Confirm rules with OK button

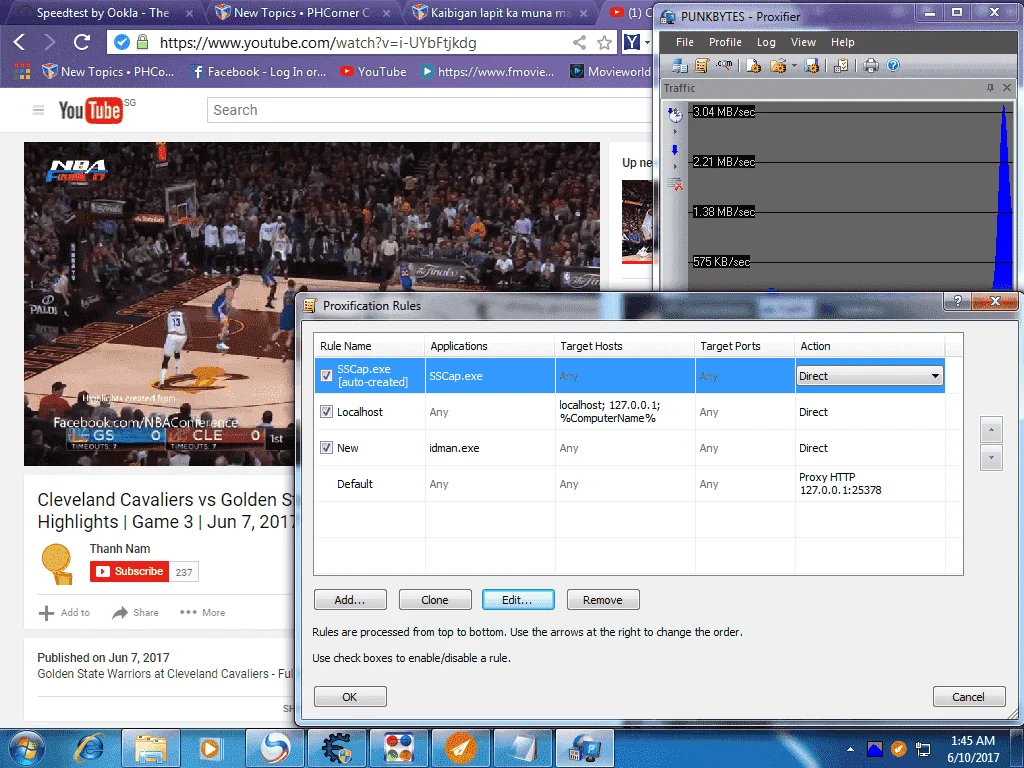pos(350,697)
